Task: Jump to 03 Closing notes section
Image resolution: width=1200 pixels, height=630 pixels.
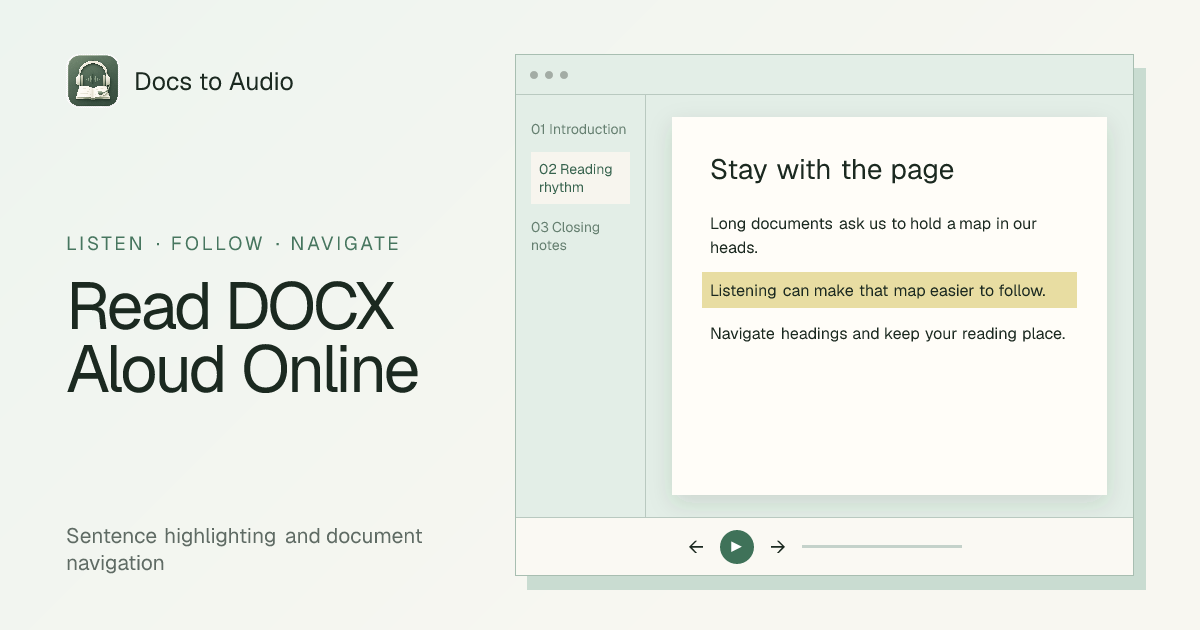Action: (566, 236)
